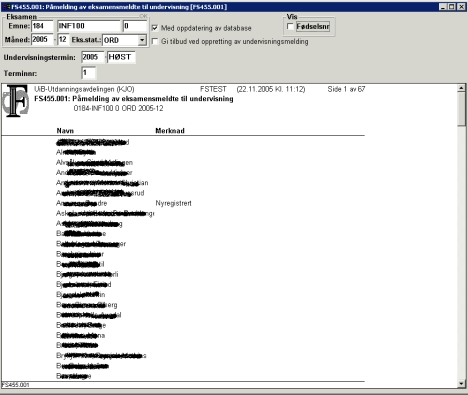Maximize the FS455.001 window
Image resolution: width=468 pixels, height=395 pixels.
tap(452, 7)
